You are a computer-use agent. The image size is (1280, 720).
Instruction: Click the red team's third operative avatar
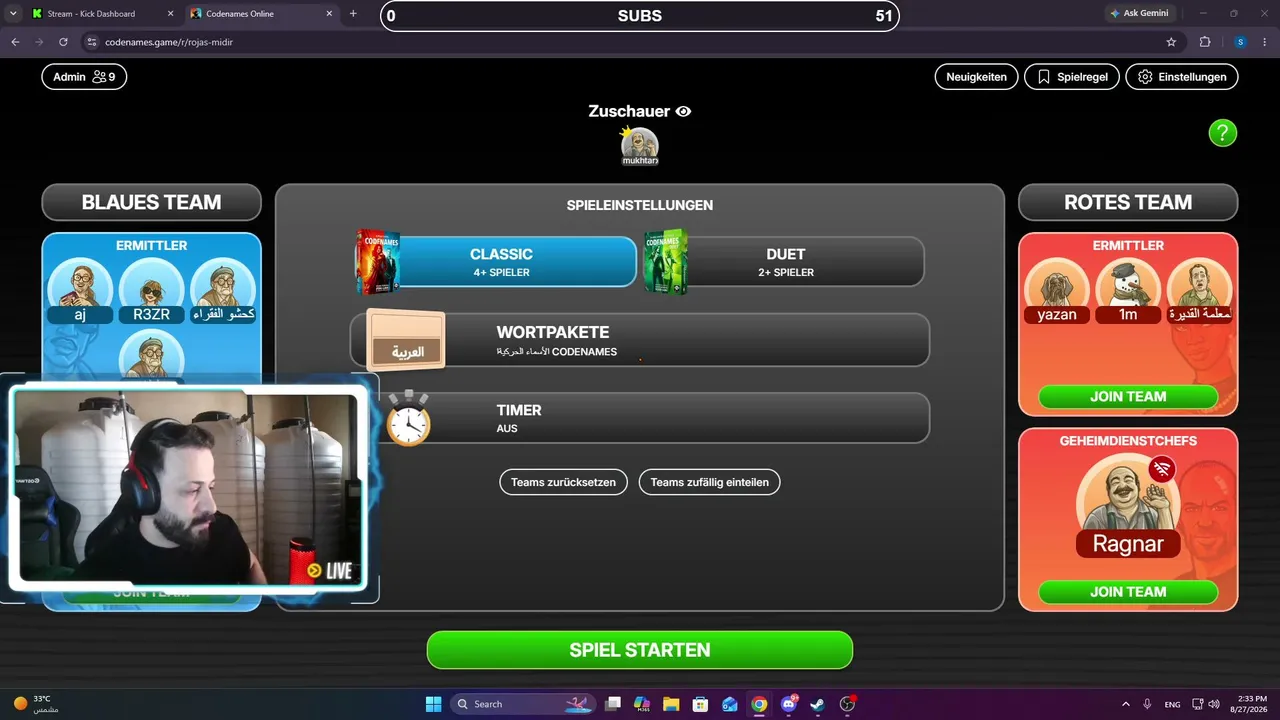pyautogui.click(x=1199, y=290)
